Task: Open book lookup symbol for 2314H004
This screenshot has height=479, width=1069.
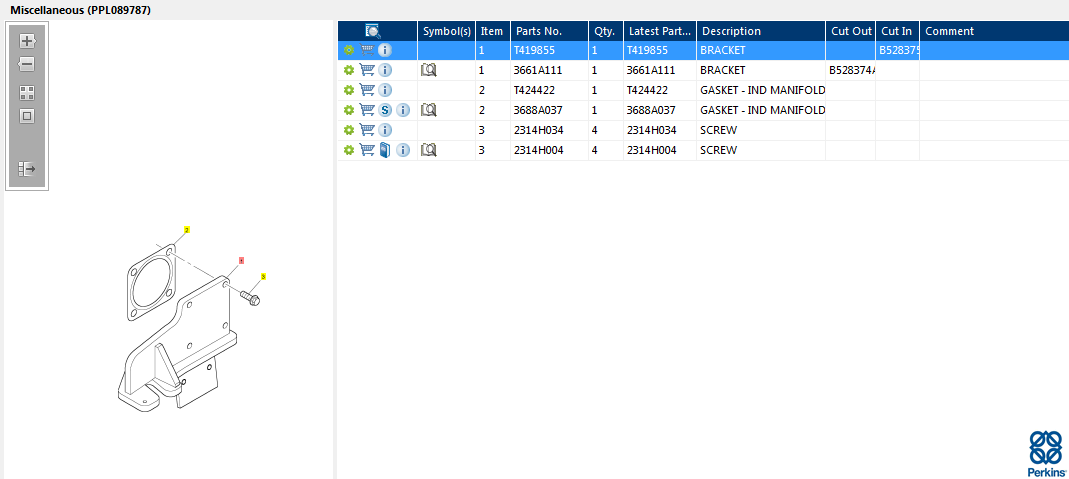Action: click(428, 150)
